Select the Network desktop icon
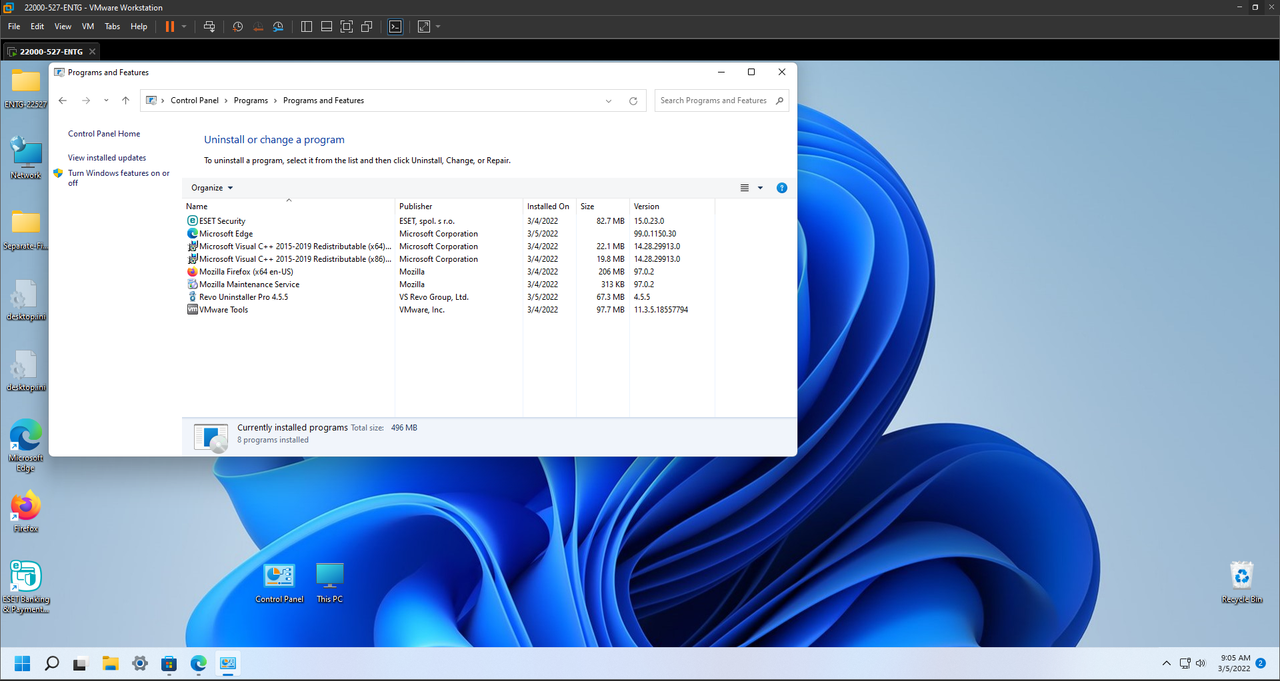 coord(25,158)
